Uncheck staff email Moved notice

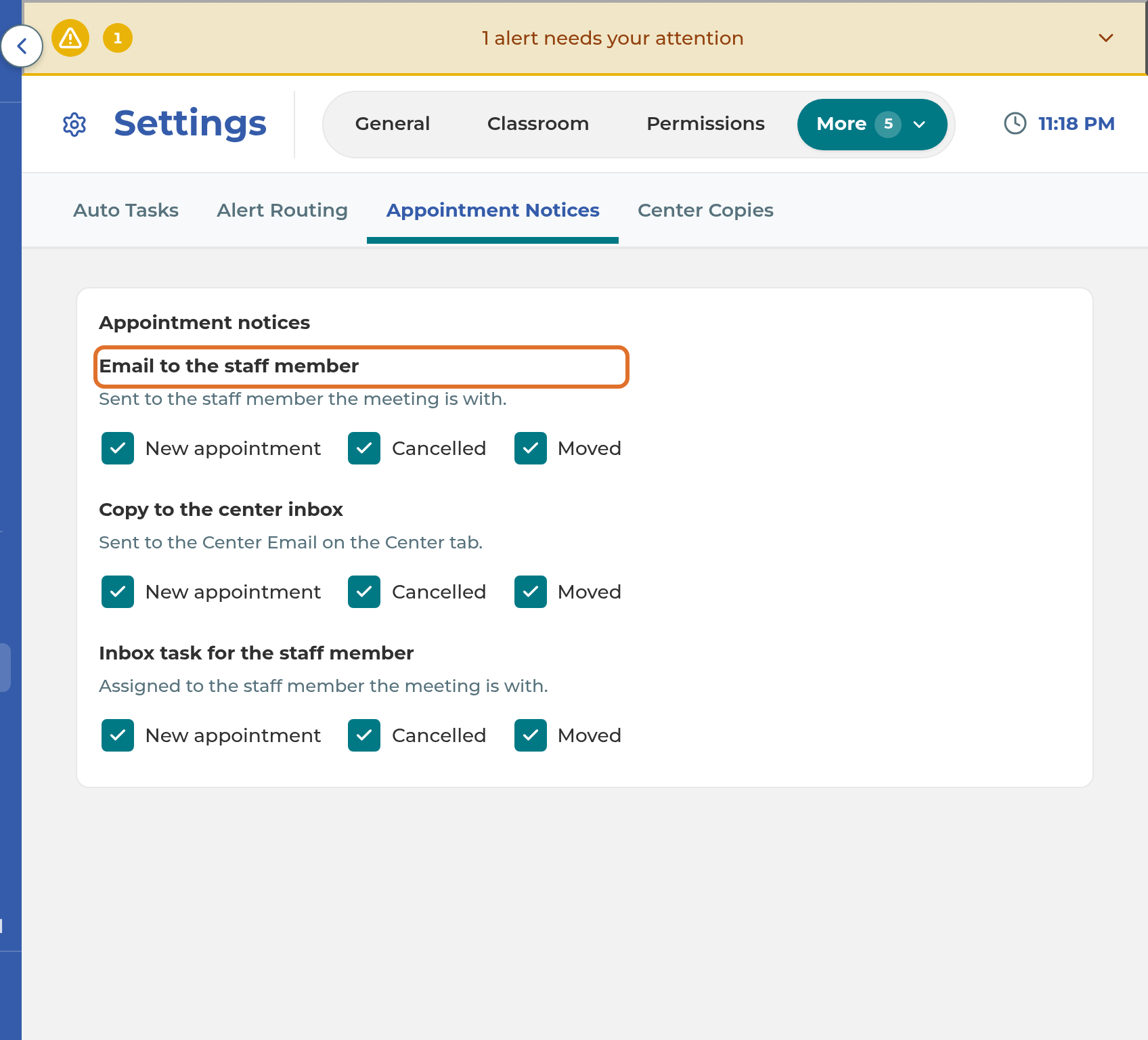click(x=531, y=448)
